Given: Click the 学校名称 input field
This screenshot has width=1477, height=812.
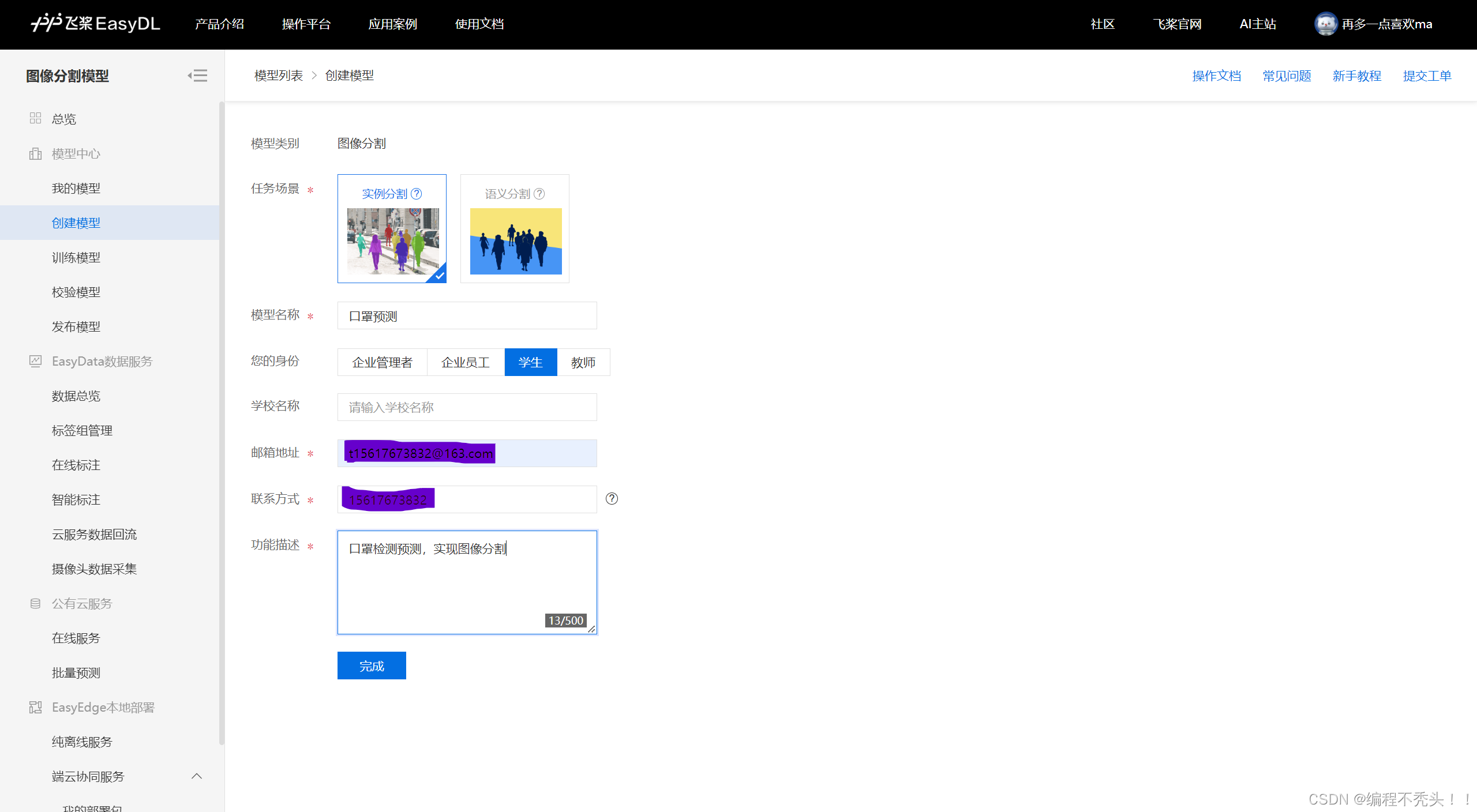Looking at the screenshot, I should pos(467,407).
